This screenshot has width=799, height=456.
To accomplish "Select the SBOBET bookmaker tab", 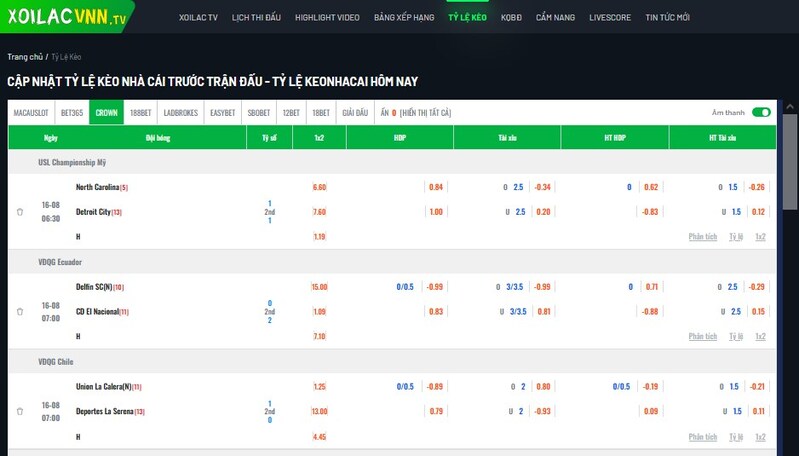I will pyautogui.click(x=259, y=113).
